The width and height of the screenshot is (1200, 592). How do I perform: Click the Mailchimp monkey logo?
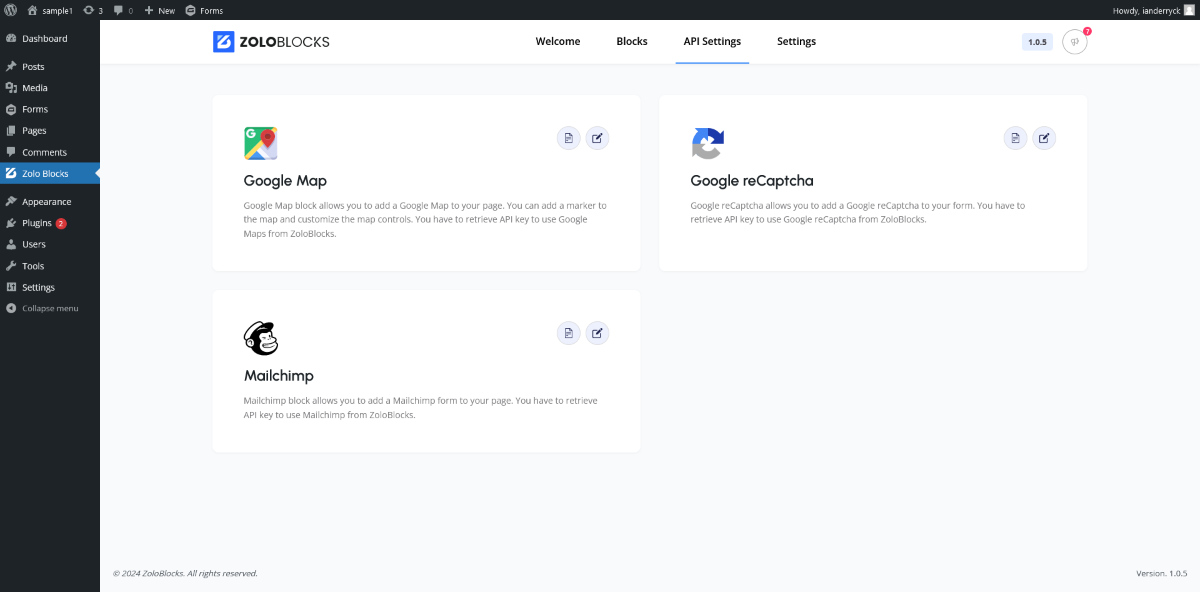coord(261,338)
